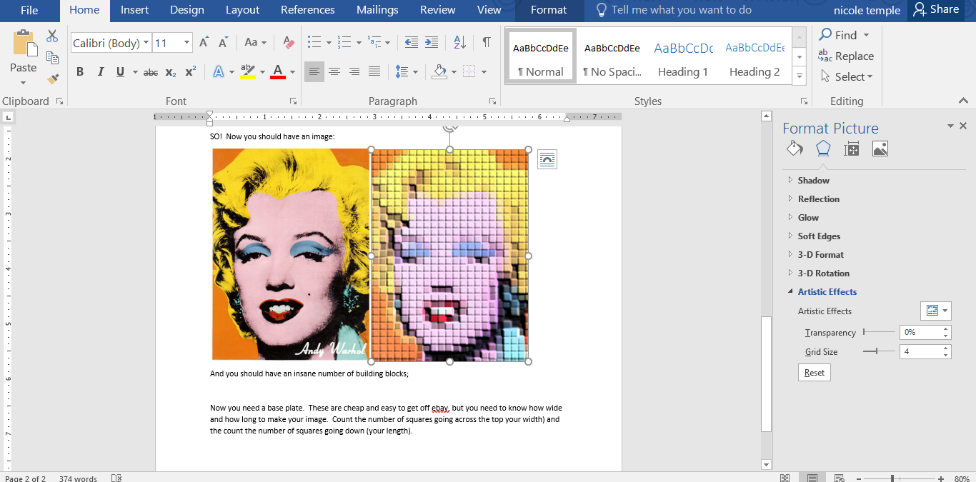Collapse the ribbon with the caret
This screenshot has height=482, width=976.
point(964,100)
